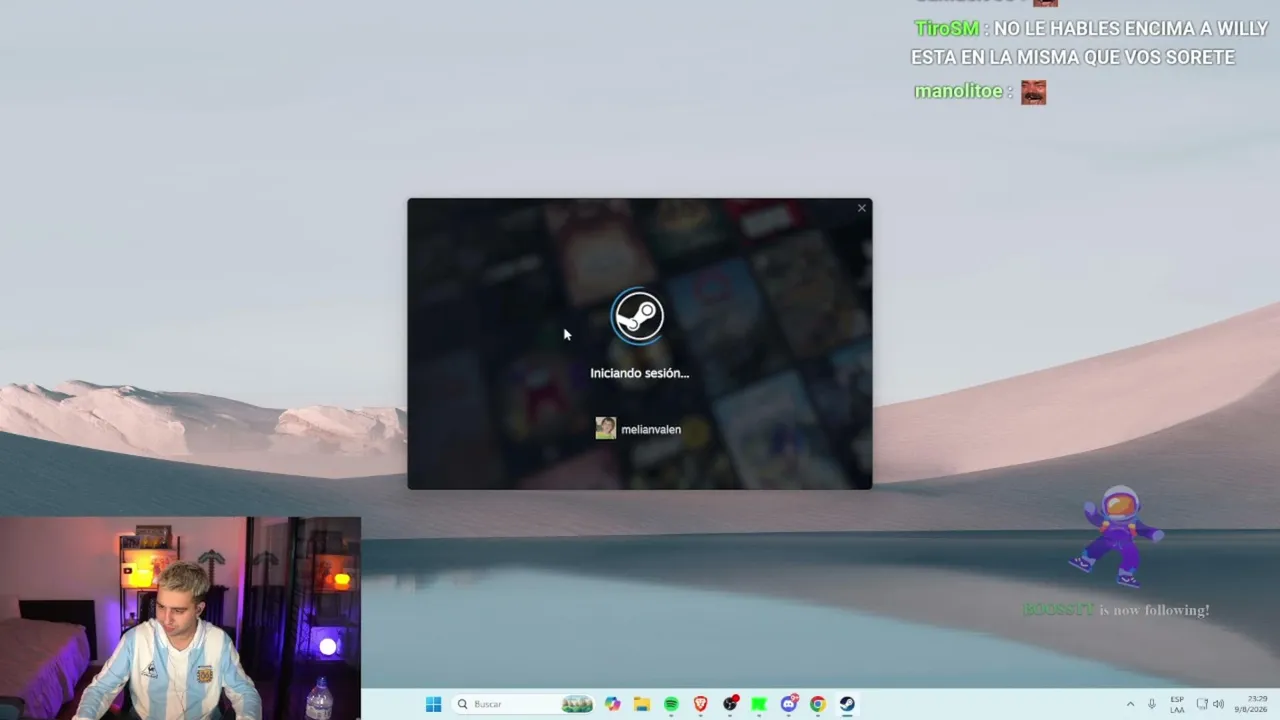The width and height of the screenshot is (1280, 720).
Task: Open Spotify from the taskbar
Action: point(671,704)
